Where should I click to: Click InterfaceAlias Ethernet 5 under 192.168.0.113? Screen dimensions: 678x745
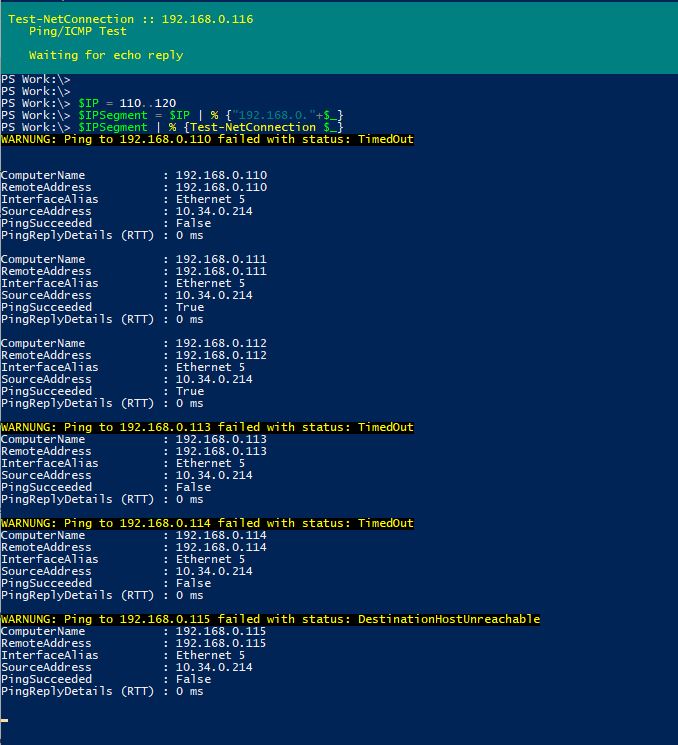click(x=210, y=463)
